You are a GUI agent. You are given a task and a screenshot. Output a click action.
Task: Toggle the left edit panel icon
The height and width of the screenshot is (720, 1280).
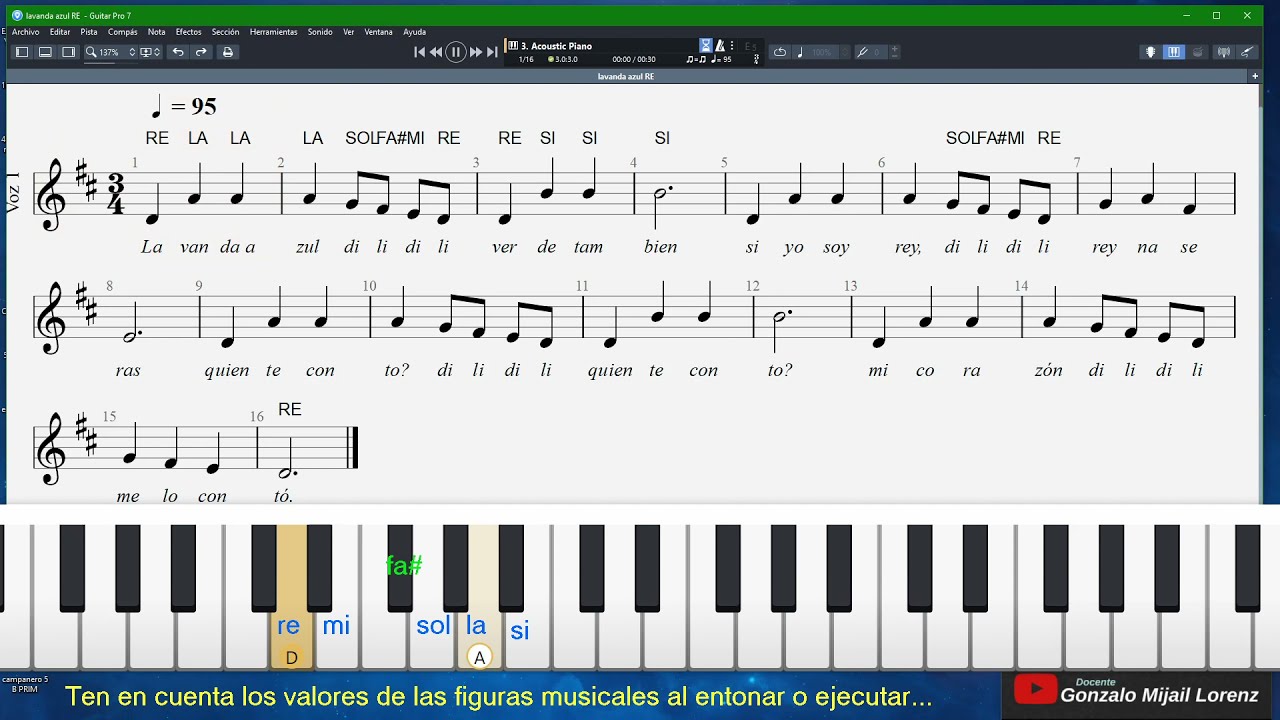[22, 52]
